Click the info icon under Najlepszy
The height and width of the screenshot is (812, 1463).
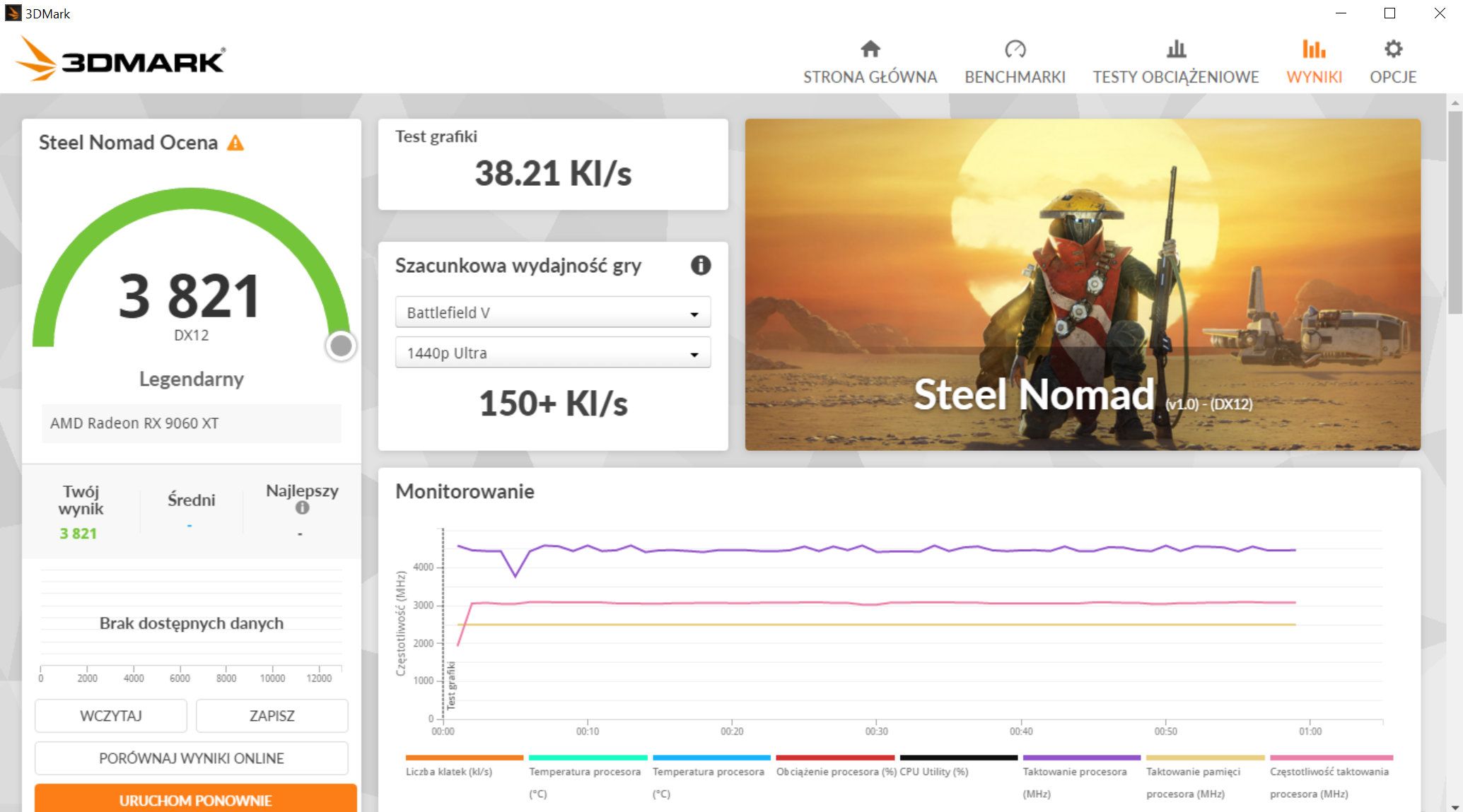click(x=302, y=507)
